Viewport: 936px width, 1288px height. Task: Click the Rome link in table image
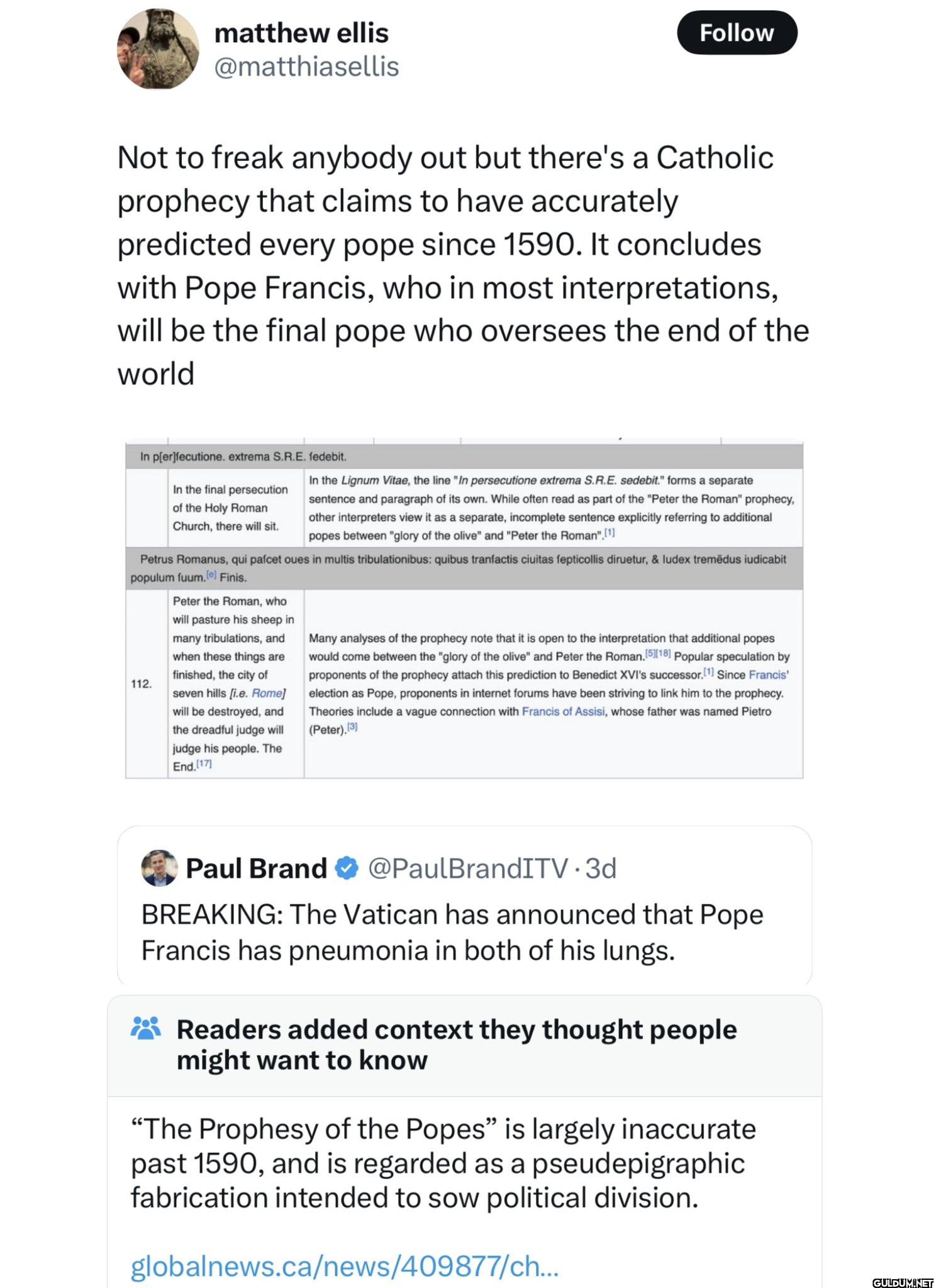coord(267,693)
